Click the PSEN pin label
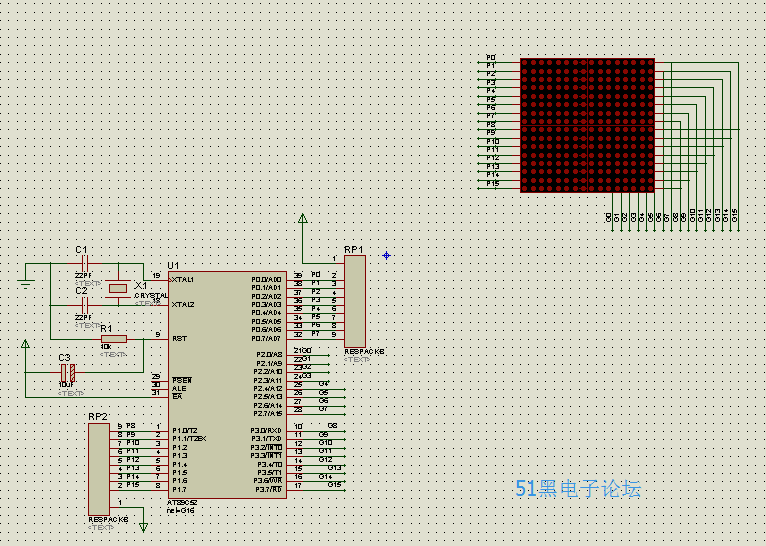Screen dimensions: 766x546 coord(182,380)
